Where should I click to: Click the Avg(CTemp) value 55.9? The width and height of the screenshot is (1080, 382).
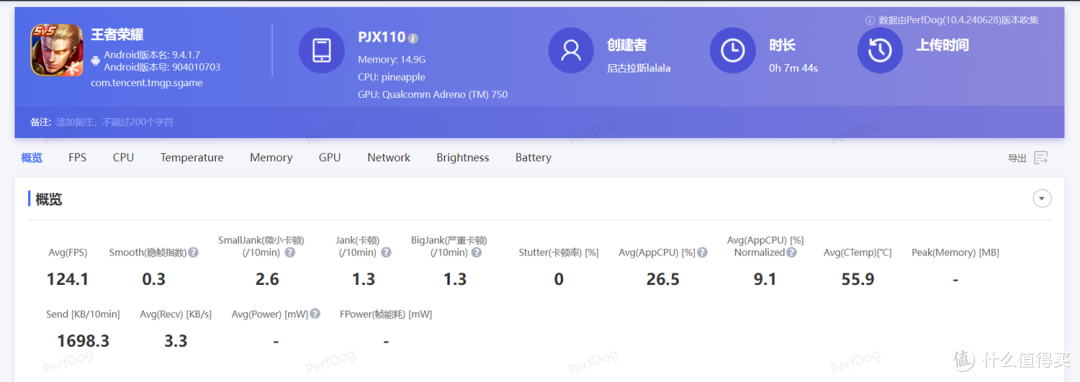(x=858, y=279)
